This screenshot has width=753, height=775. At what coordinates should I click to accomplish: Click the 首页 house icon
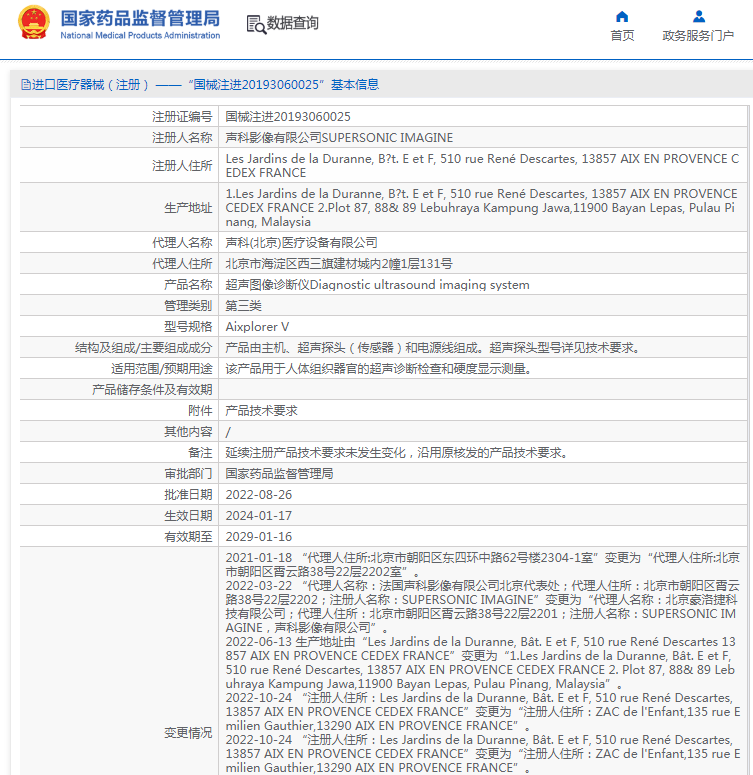coord(622,16)
